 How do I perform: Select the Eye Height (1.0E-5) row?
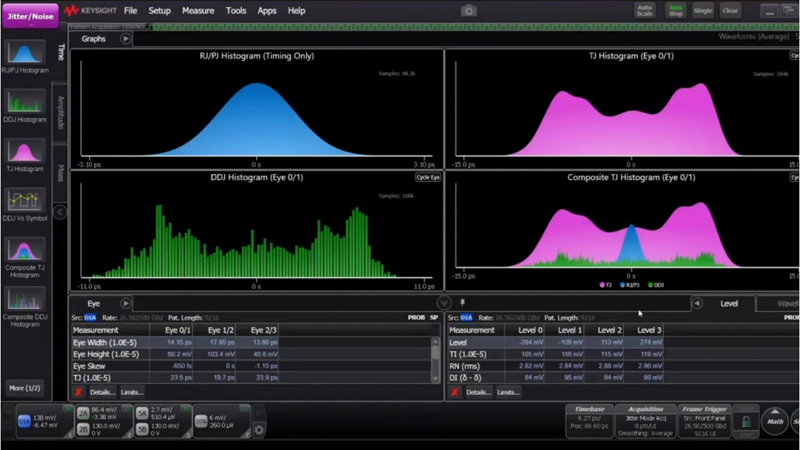pyautogui.click(x=252, y=354)
